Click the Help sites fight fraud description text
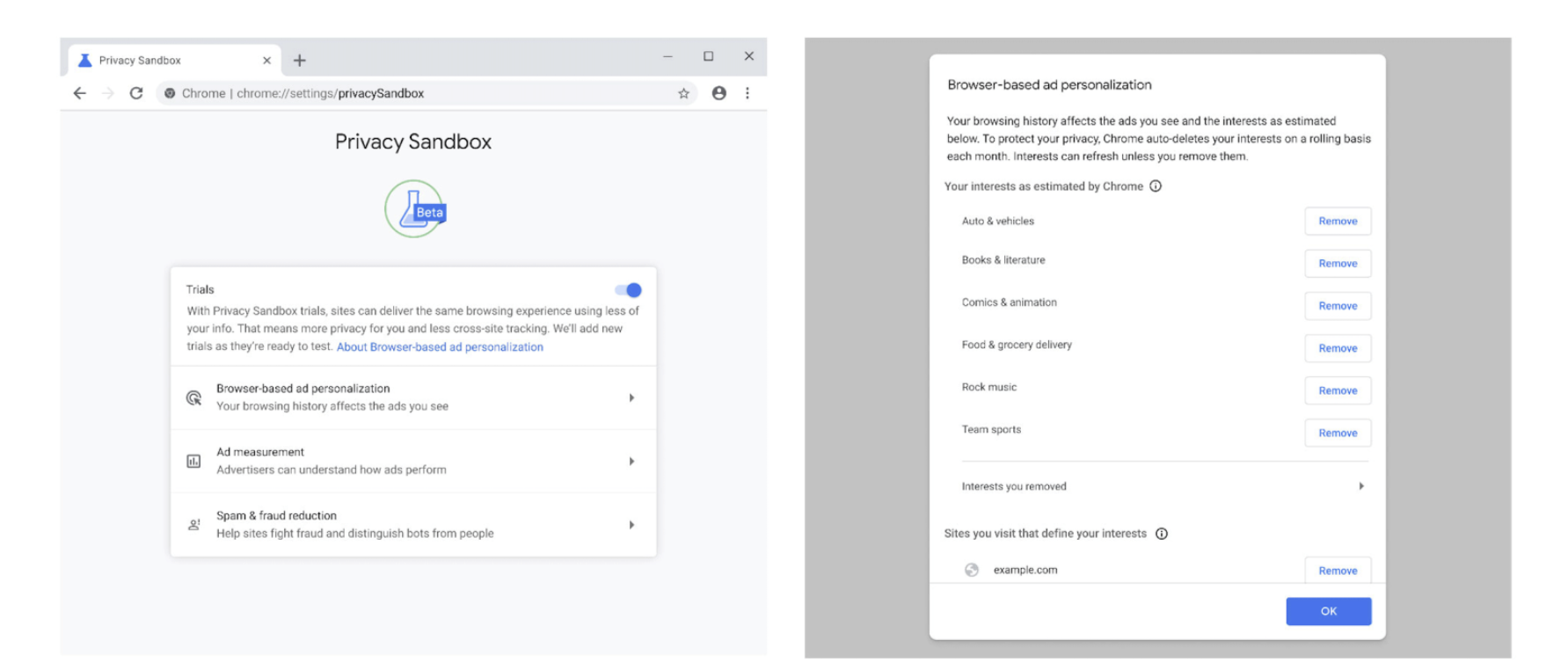This screenshot has width=1568, height=669. pyautogui.click(x=355, y=533)
